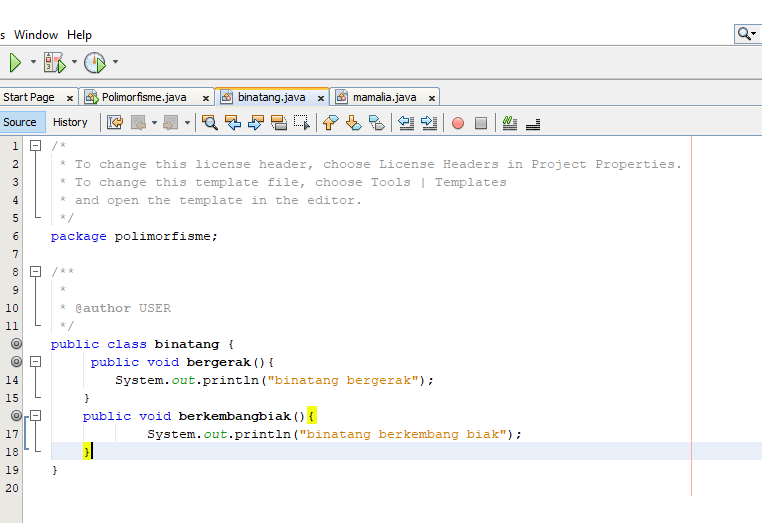Open the dropdown arrow next to Run Project

coord(33,63)
